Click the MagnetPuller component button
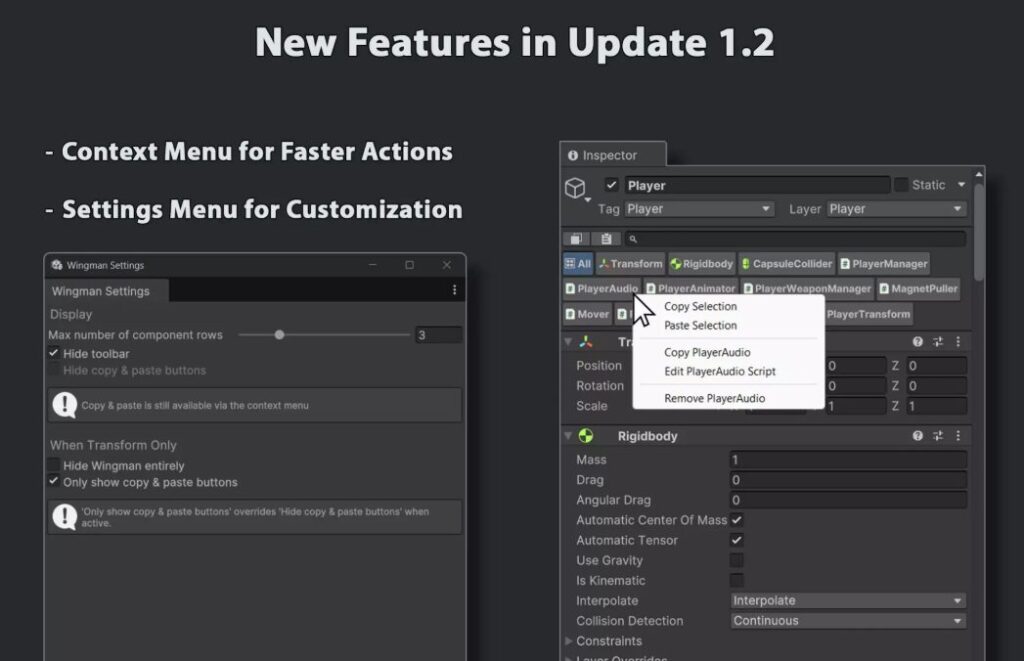1024x661 pixels. tap(918, 289)
